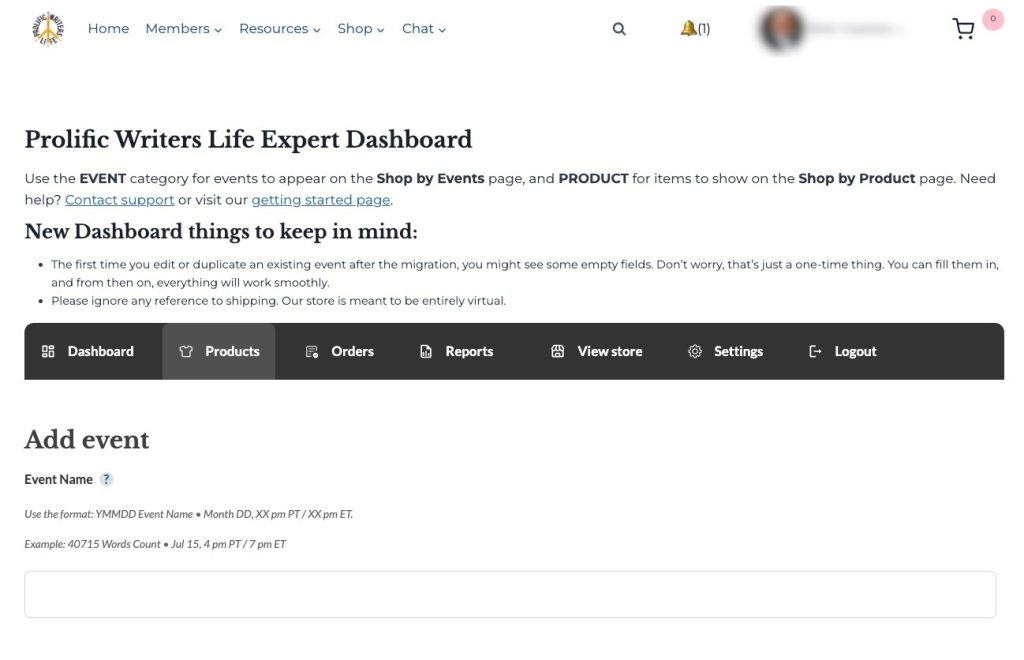Image resolution: width=1024 pixels, height=660 pixels.
Task: Click the 'New Dashboard things to keep in mind' heading
Action: click(x=221, y=232)
